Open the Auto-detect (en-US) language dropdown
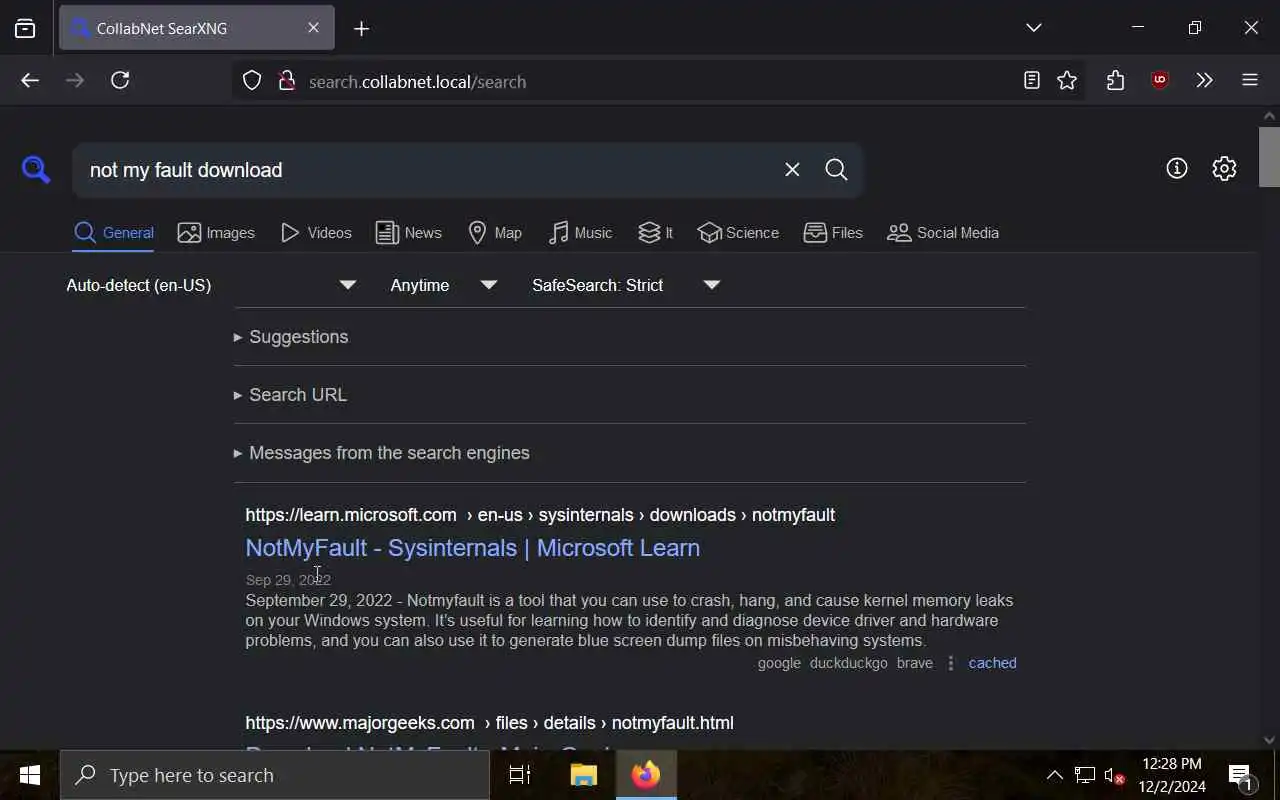Viewport: 1280px width, 800px height. pos(211,285)
